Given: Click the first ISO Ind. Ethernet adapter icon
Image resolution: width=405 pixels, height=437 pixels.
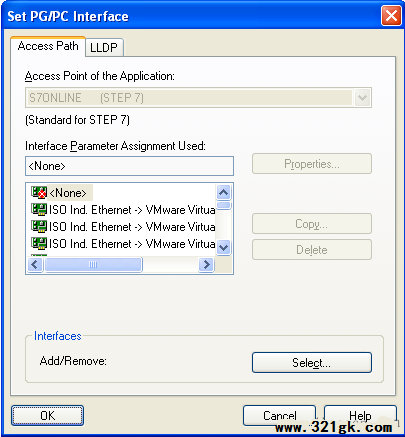Looking at the screenshot, I should pos(39,210).
